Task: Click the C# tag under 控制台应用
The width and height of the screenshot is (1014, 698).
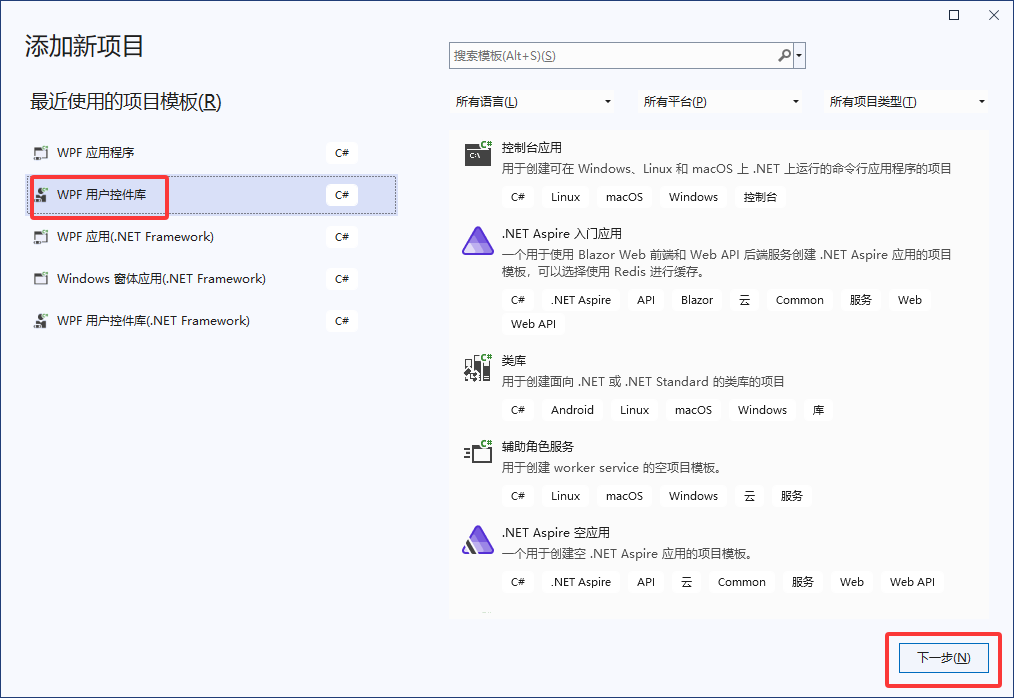Action: tap(518, 196)
